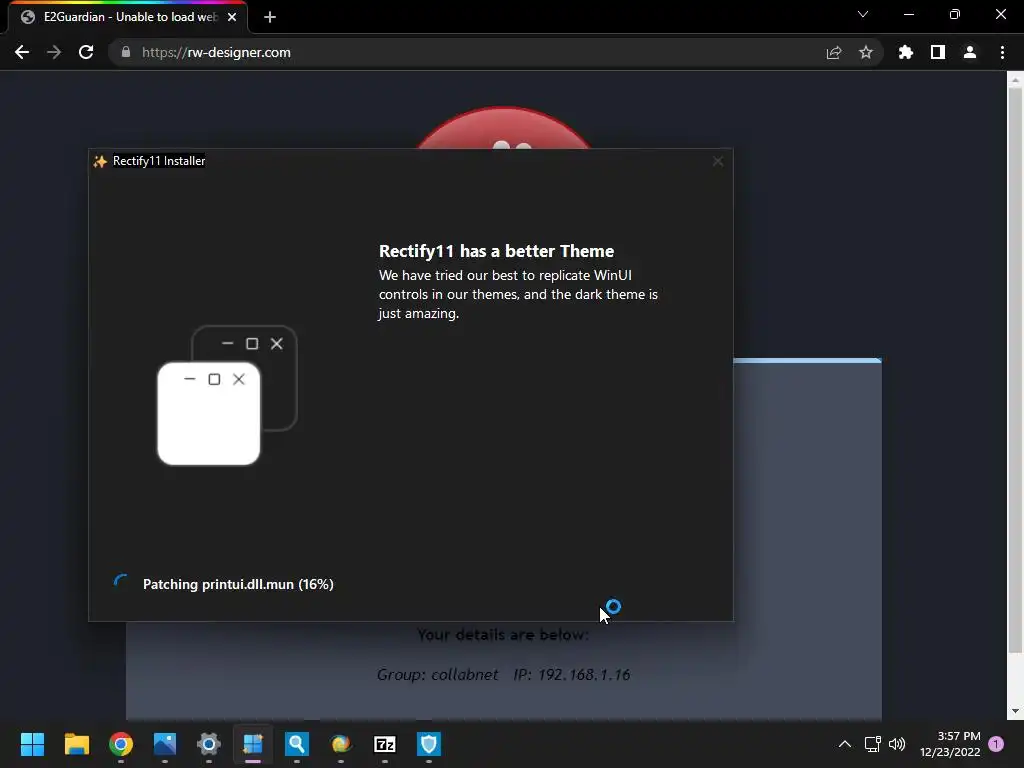
Task: Open the clock and calendar flyout
Action: click(x=950, y=744)
